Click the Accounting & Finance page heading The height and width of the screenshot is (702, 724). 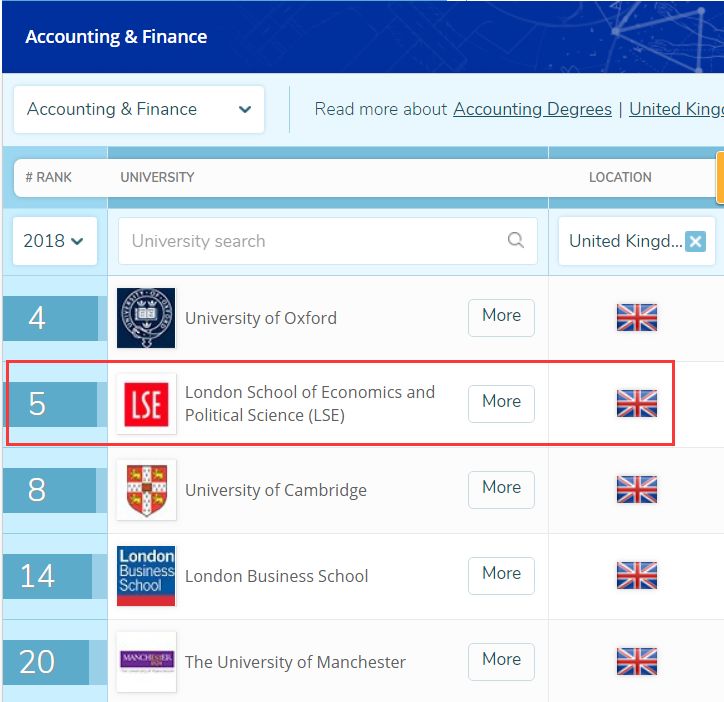click(116, 37)
